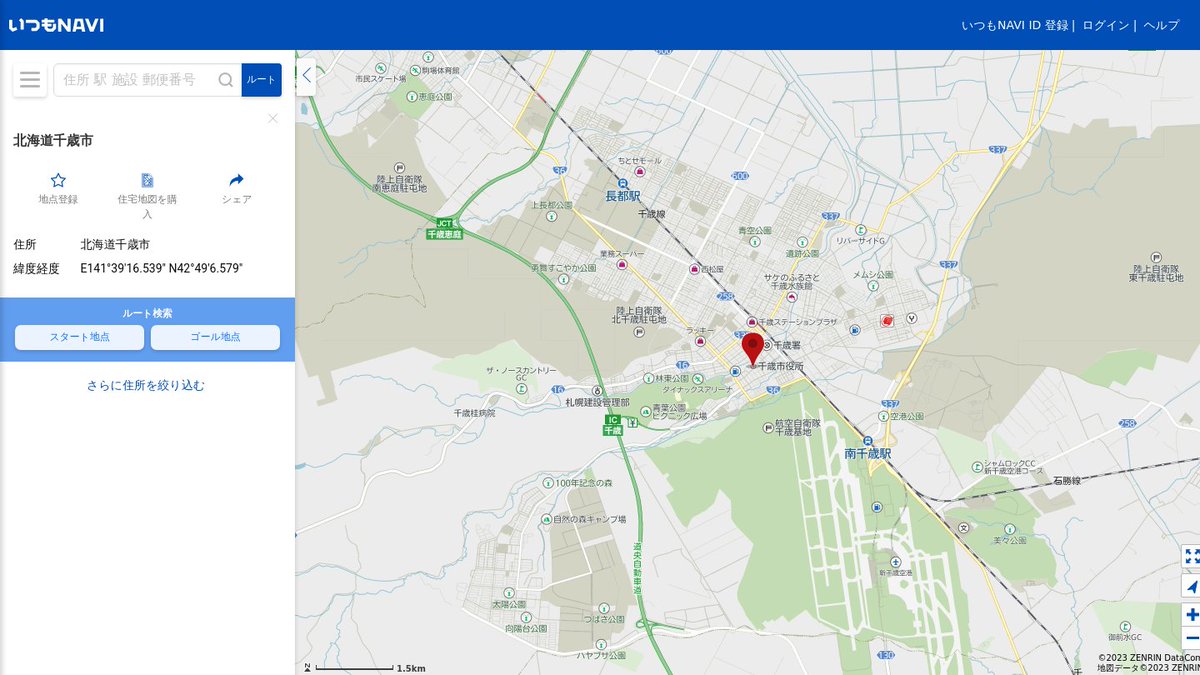Click the 札幌建設管理部 map label
Screen dimensions: 1200x675
coord(597,401)
